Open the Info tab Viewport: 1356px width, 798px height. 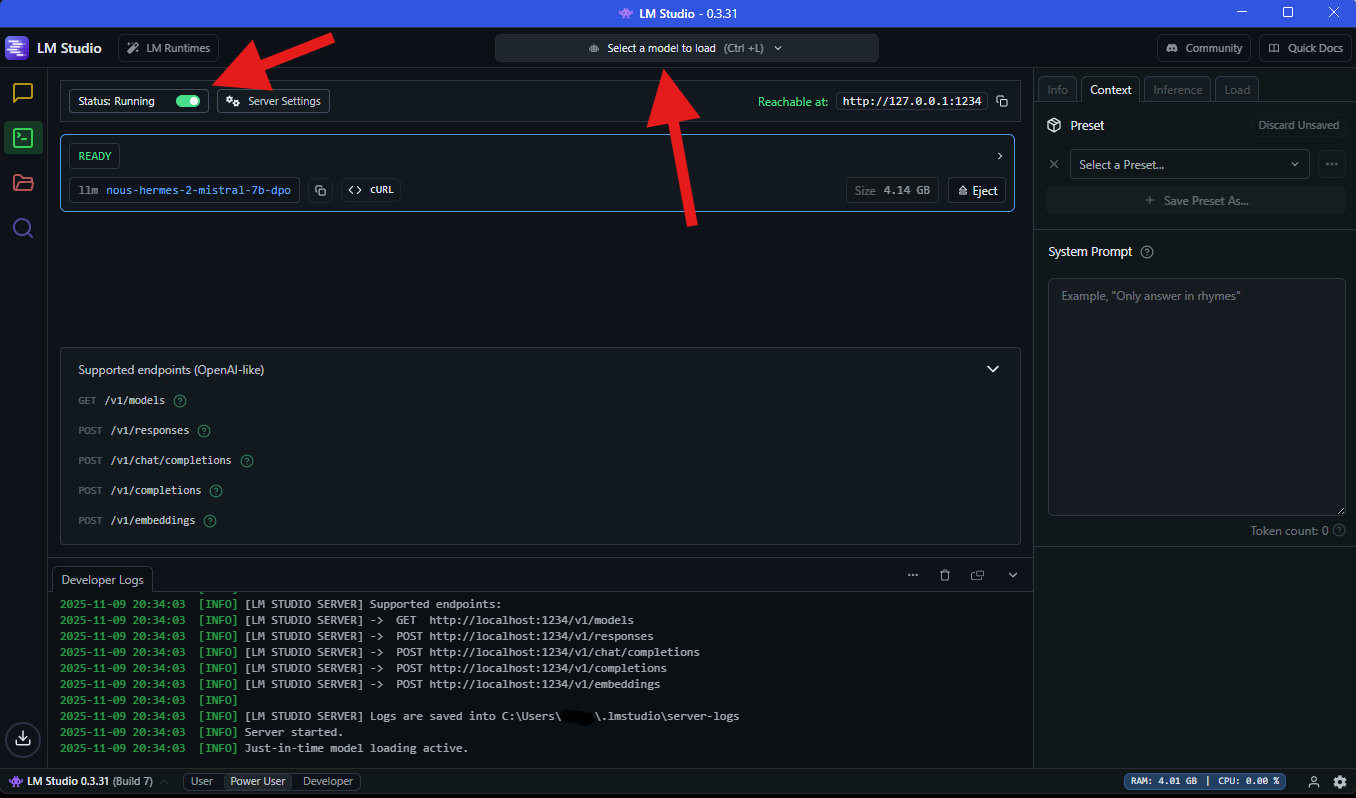[1057, 89]
